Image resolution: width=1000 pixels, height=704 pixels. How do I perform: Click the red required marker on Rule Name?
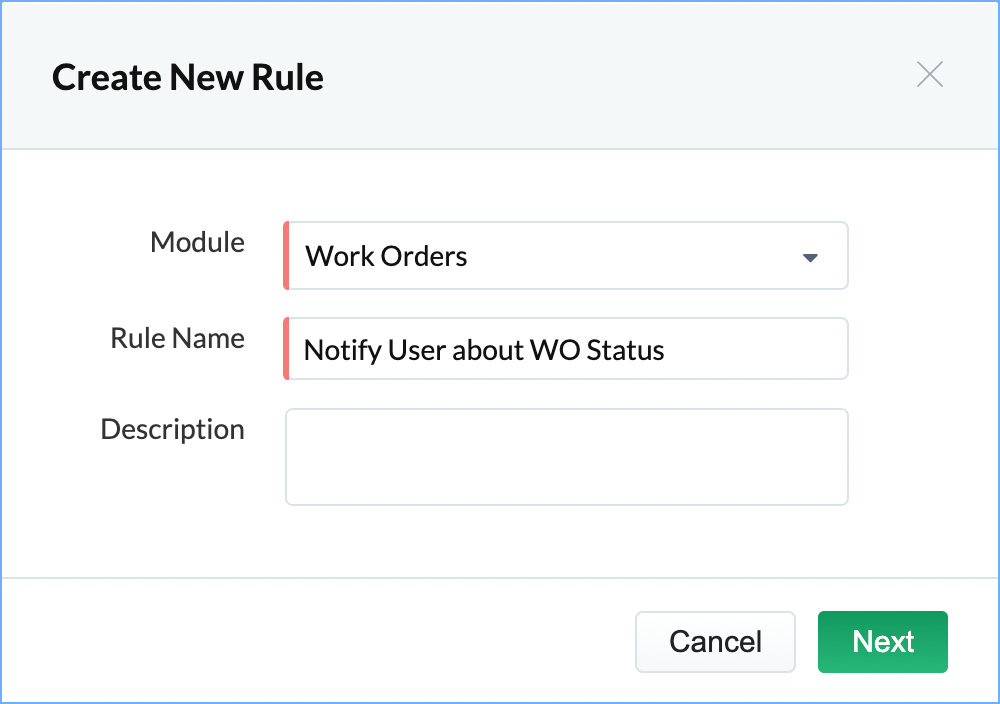pyautogui.click(x=287, y=349)
